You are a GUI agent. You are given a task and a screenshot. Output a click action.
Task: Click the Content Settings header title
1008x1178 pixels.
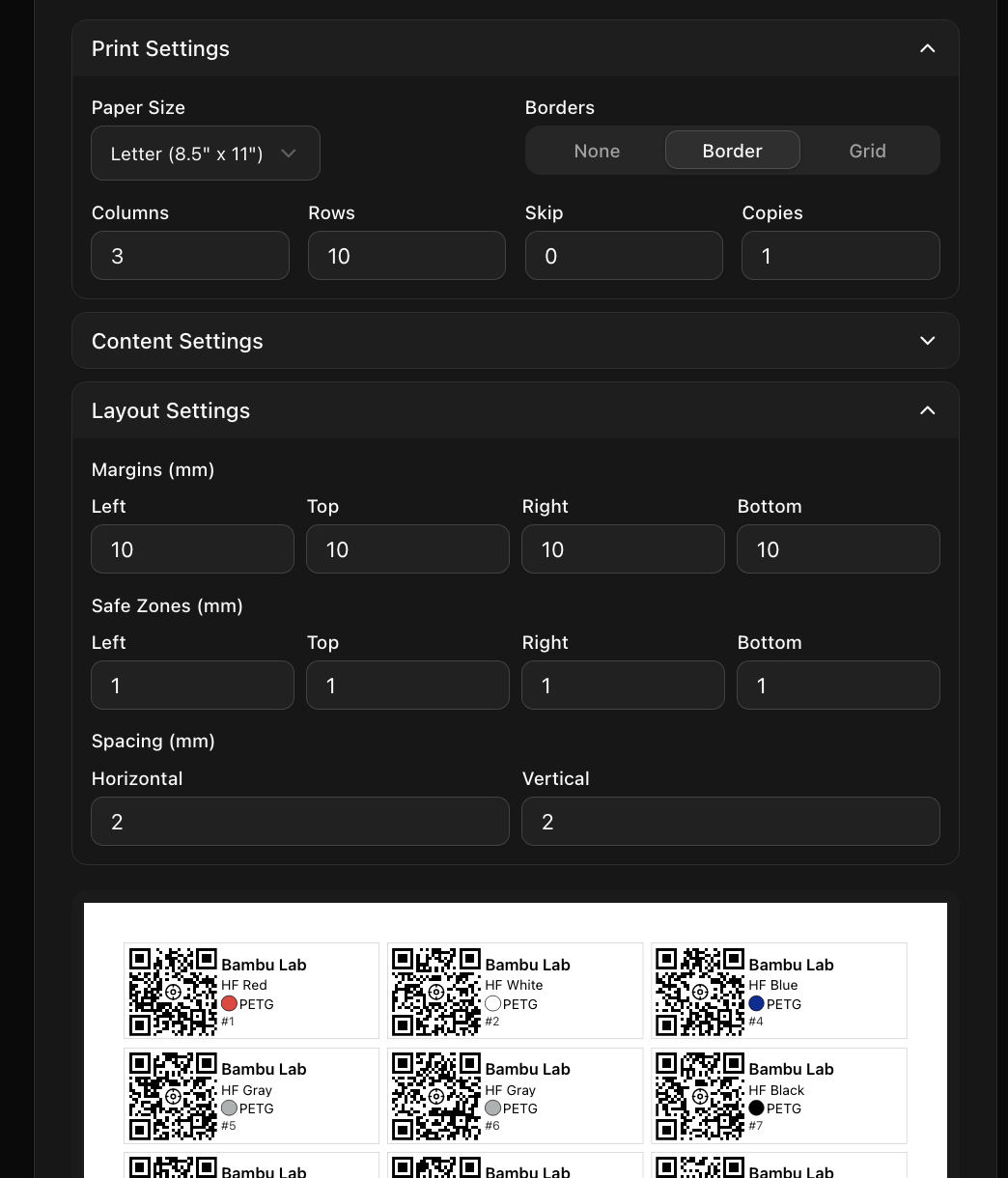click(177, 341)
